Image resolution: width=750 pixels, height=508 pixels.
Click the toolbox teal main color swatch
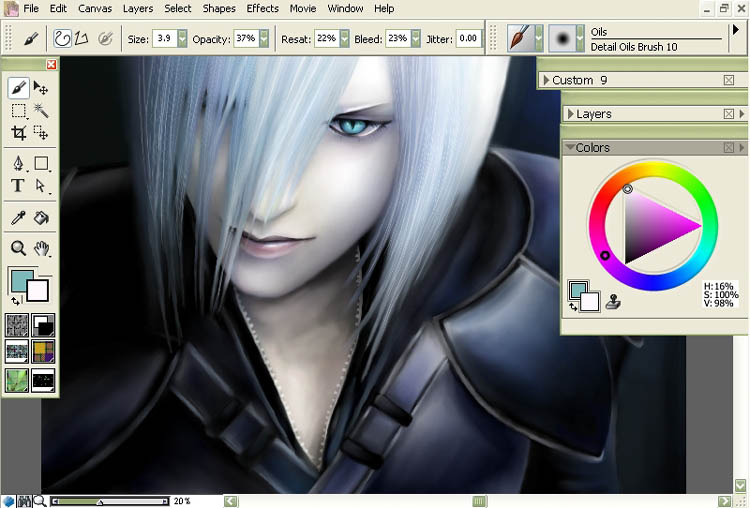19,280
